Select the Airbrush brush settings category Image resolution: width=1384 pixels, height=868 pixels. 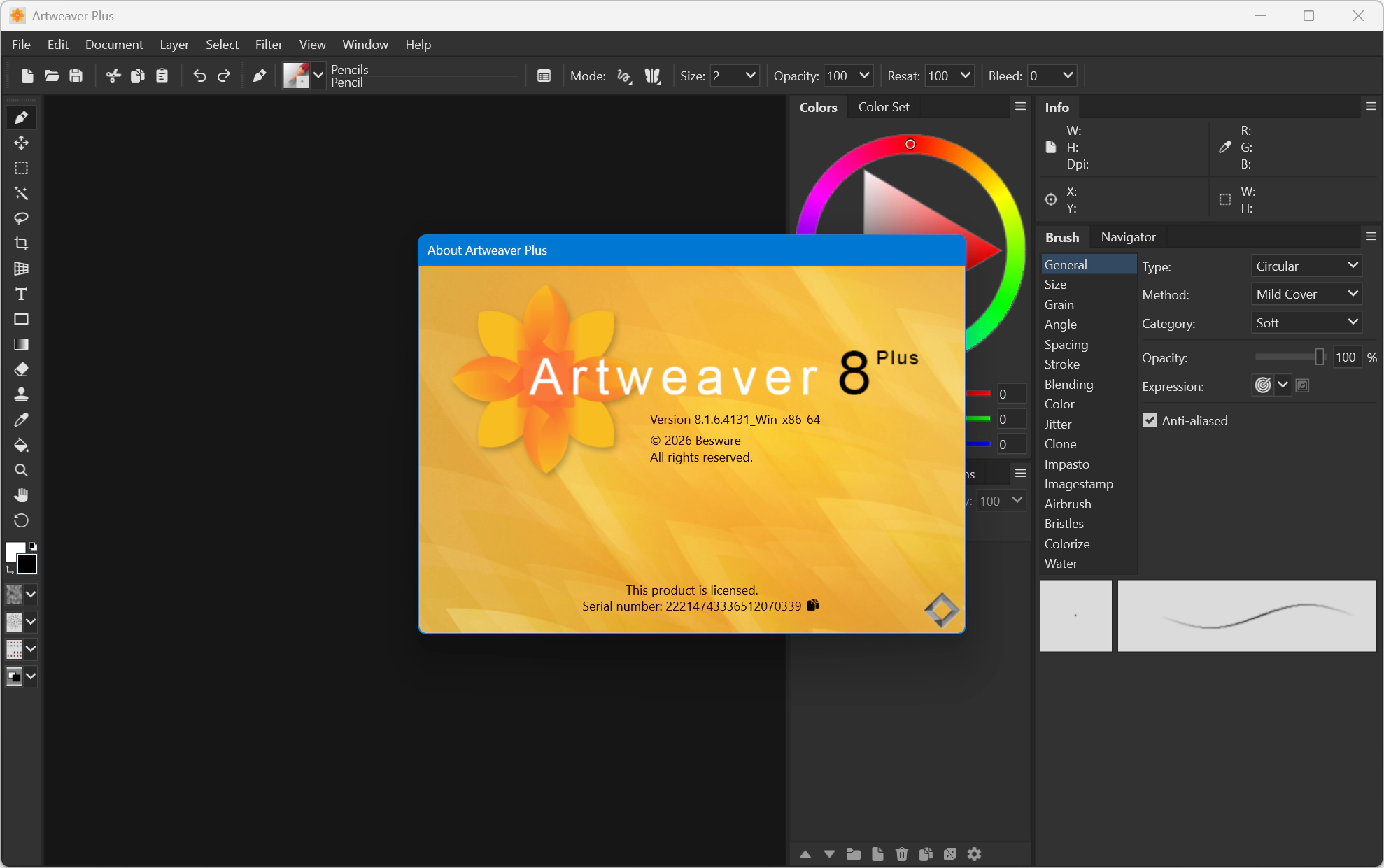1088,504
